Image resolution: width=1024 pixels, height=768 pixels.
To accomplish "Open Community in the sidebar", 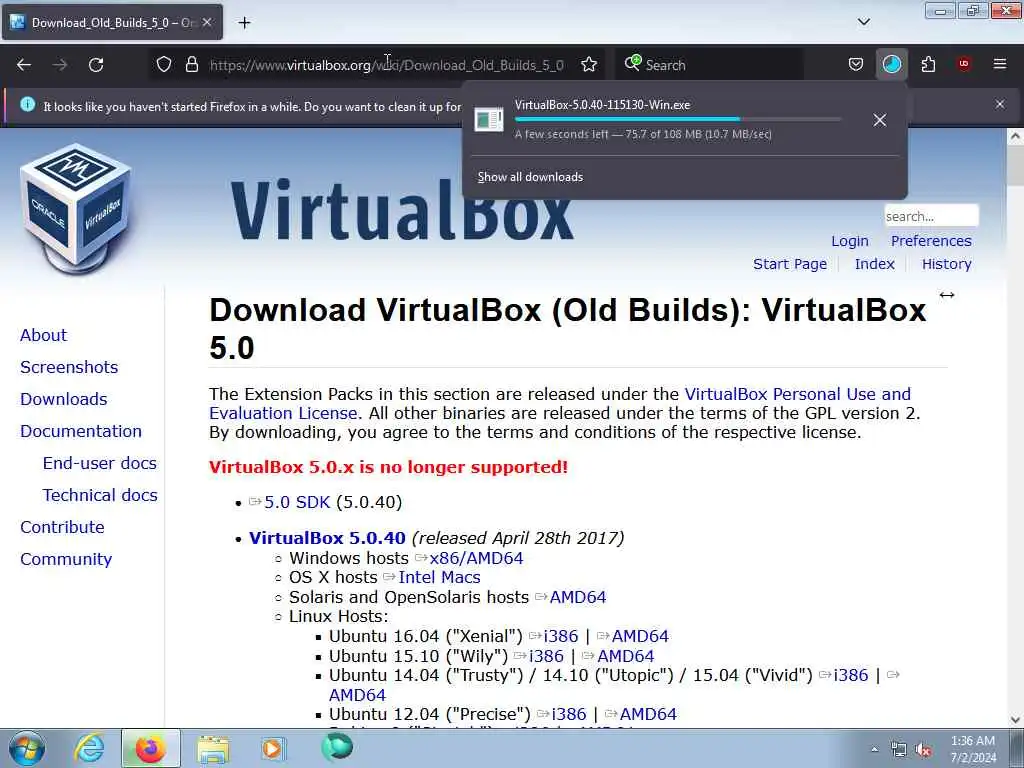I will pyautogui.click(x=66, y=559).
